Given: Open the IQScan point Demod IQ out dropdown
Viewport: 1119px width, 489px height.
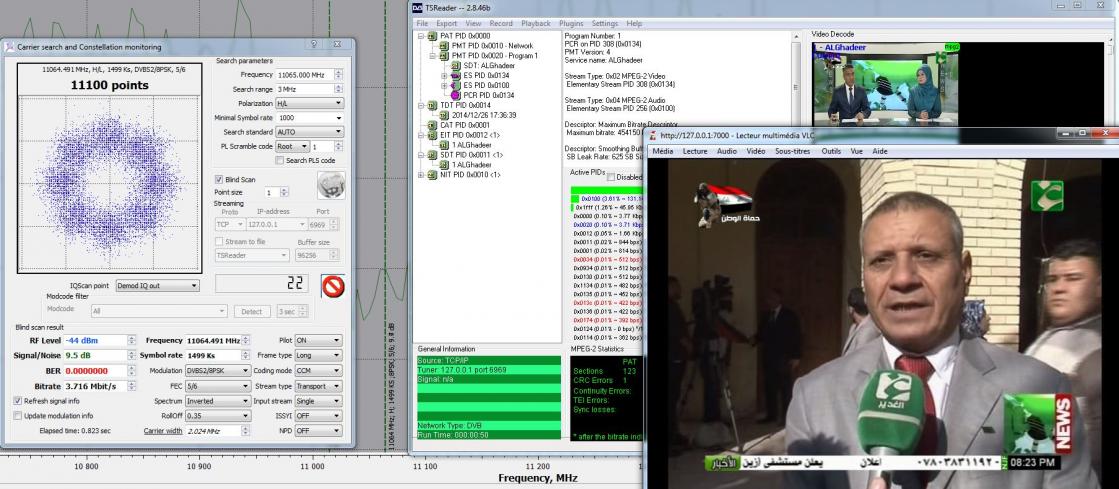Looking at the screenshot, I should tap(158, 286).
